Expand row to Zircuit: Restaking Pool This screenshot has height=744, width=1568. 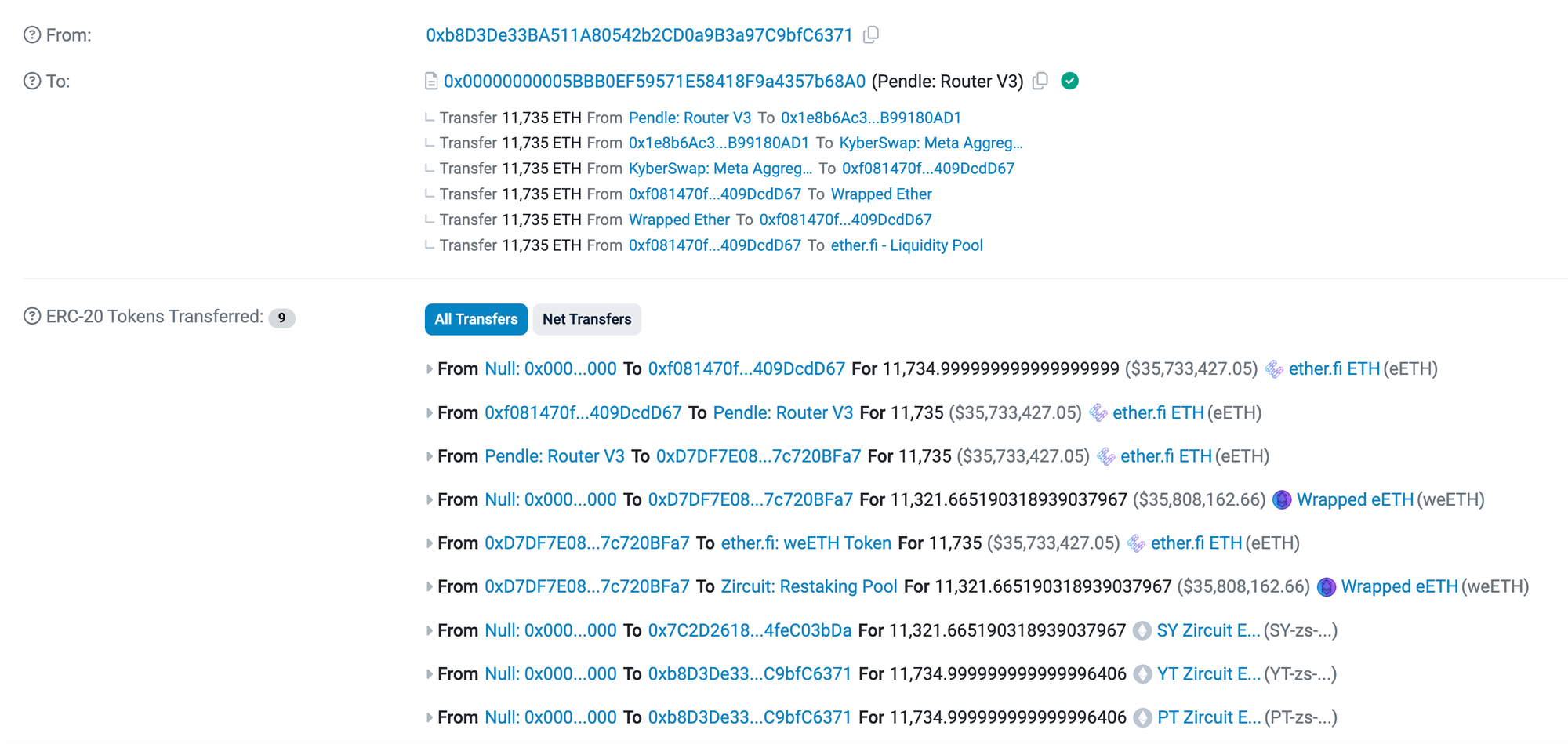429,587
